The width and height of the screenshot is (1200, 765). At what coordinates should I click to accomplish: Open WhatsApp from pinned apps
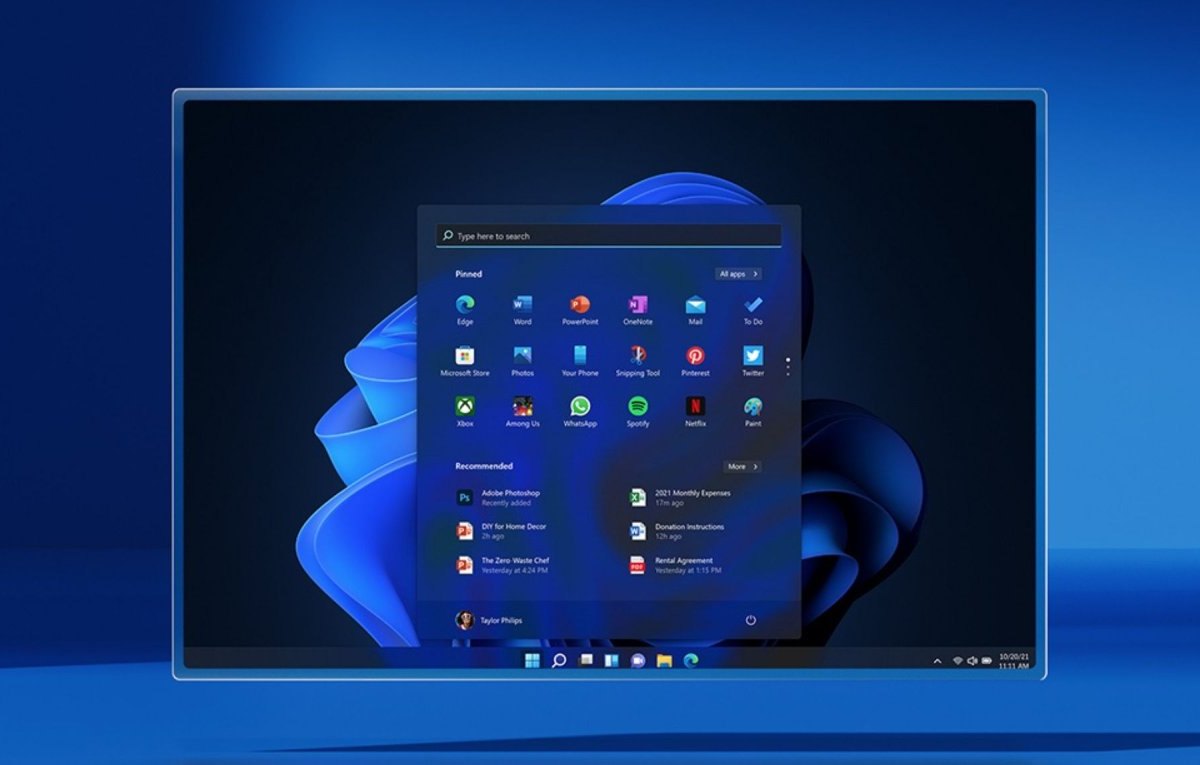(580, 412)
